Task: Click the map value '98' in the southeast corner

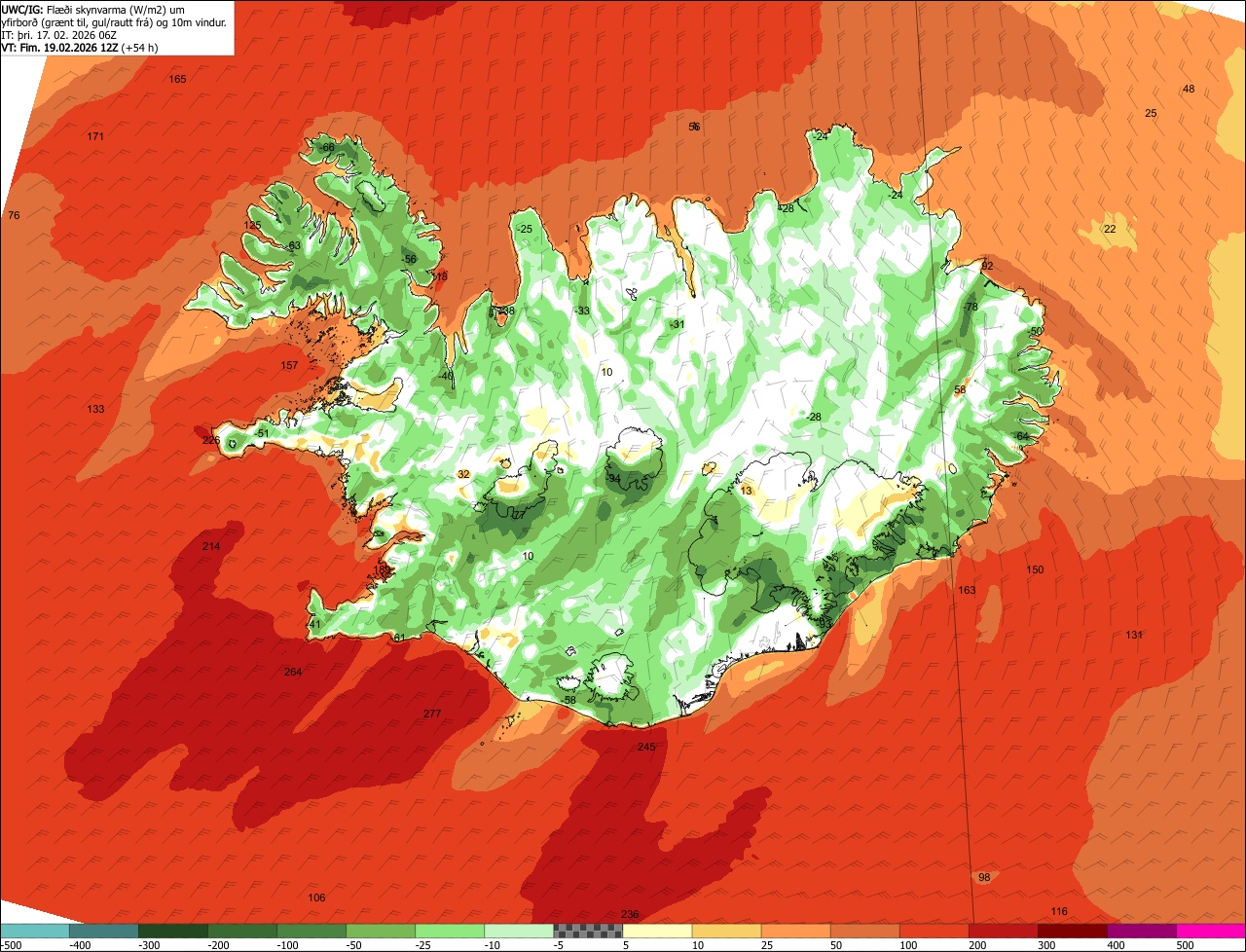Action: [x=984, y=877]
